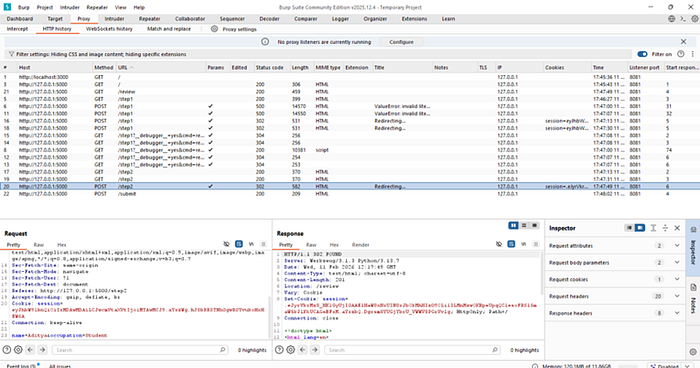This screenshot has width=700, height=368.
Task: Click Inspector expand-all icon
Action: (653, 228)
